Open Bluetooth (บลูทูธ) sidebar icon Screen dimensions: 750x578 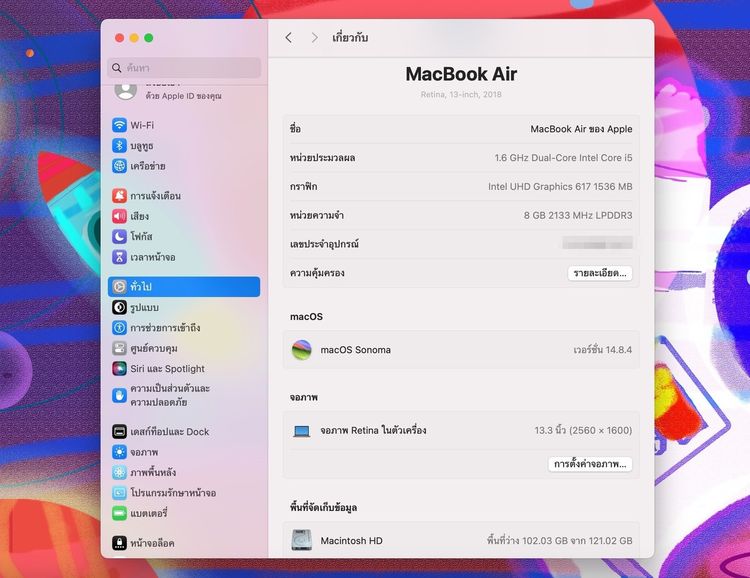point(119,145)
